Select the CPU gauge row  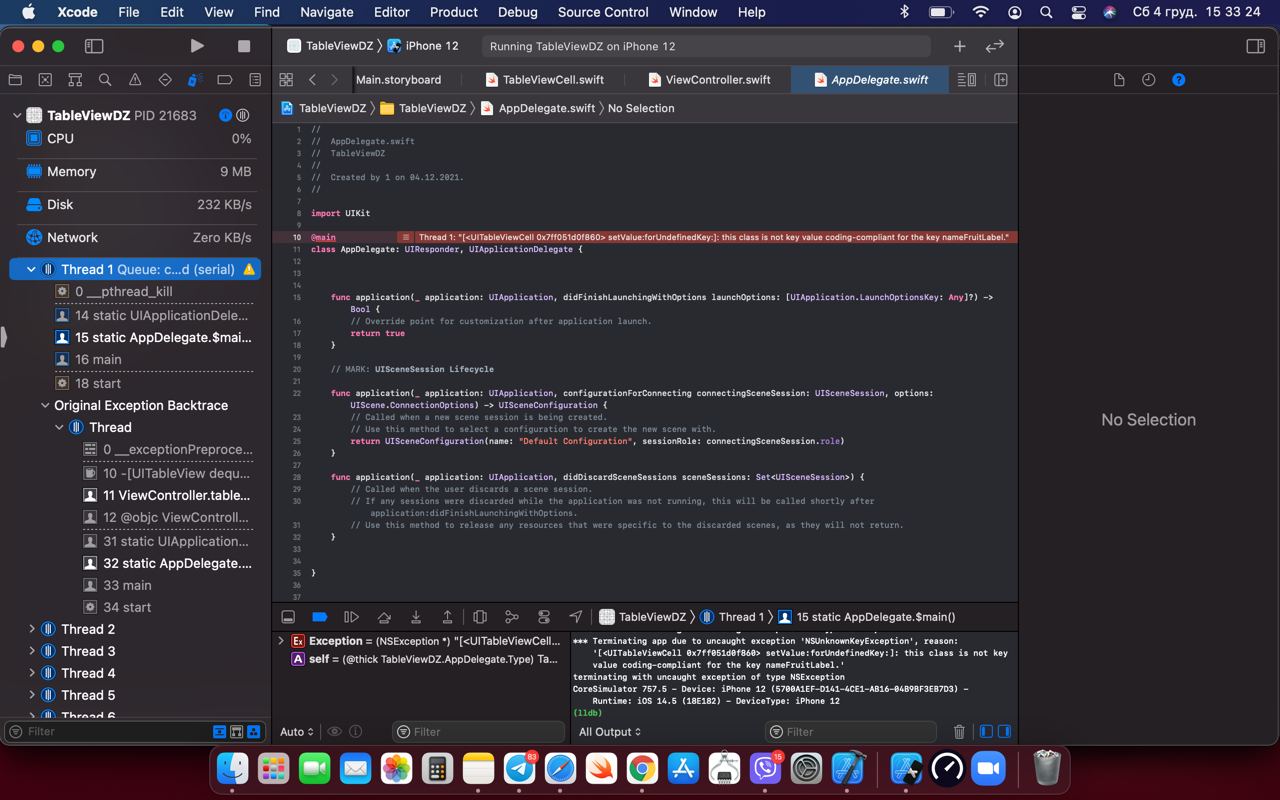point(137,139)
